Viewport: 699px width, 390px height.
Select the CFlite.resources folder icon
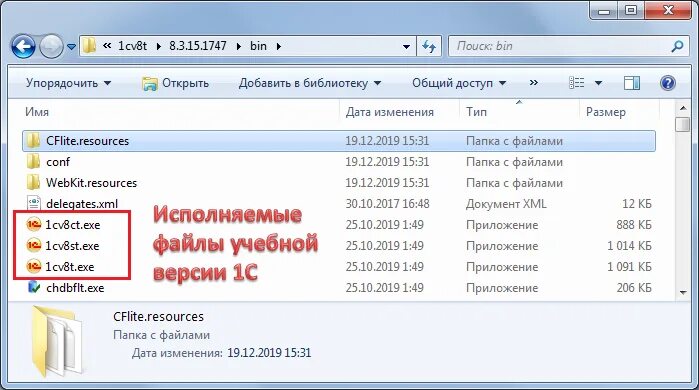pyautogui.click(x=34, y=140)
